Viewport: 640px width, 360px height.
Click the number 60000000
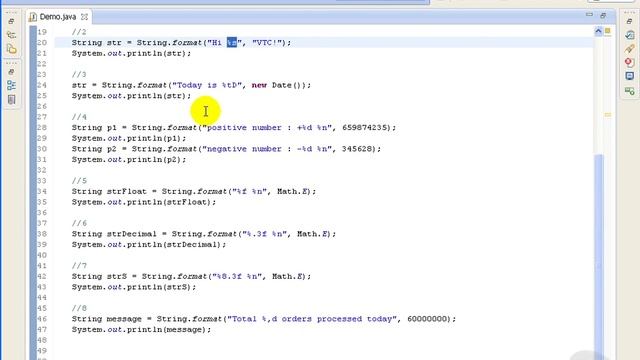pyautogui.click(x=427, y=318)
